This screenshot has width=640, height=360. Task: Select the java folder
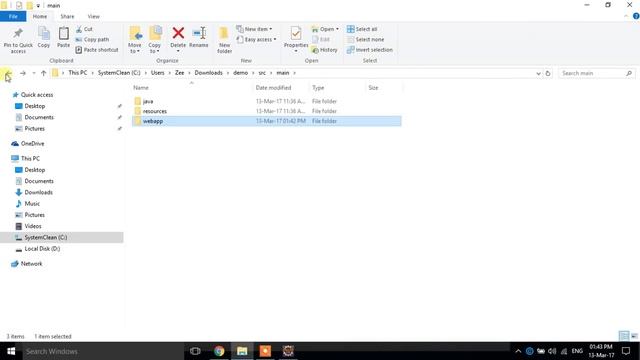pos(266,101)
